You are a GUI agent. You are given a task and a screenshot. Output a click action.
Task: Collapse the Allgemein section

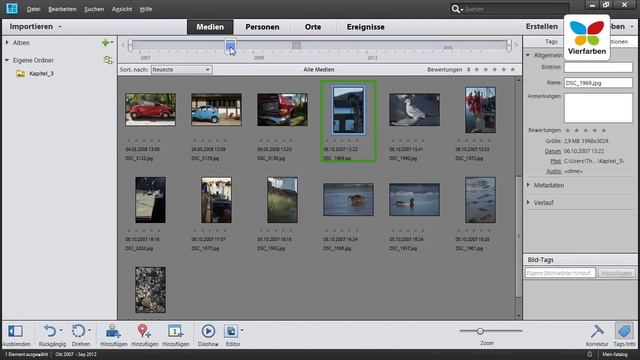coord(528,55)
